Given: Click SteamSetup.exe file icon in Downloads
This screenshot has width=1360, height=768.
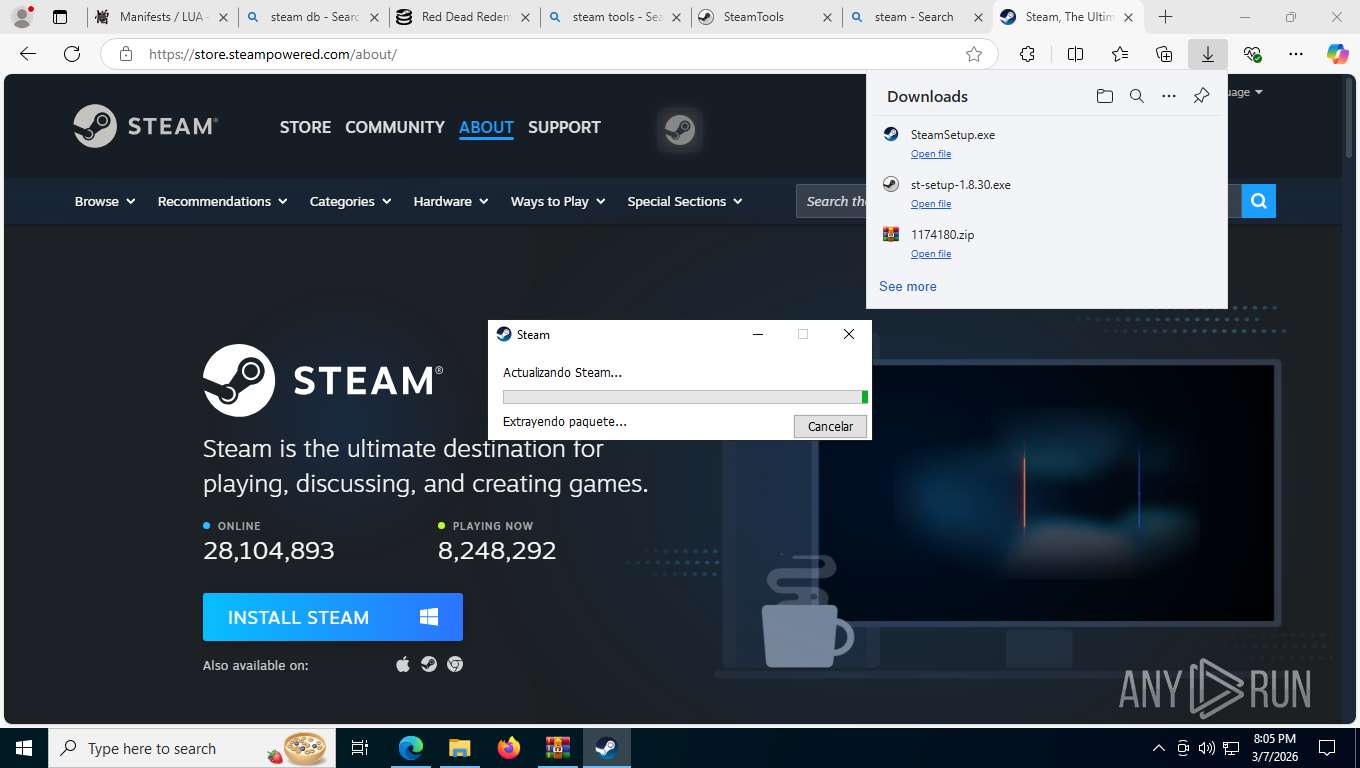Looking at the screenshot, I should pyautogui.click(x=891, y=134).
